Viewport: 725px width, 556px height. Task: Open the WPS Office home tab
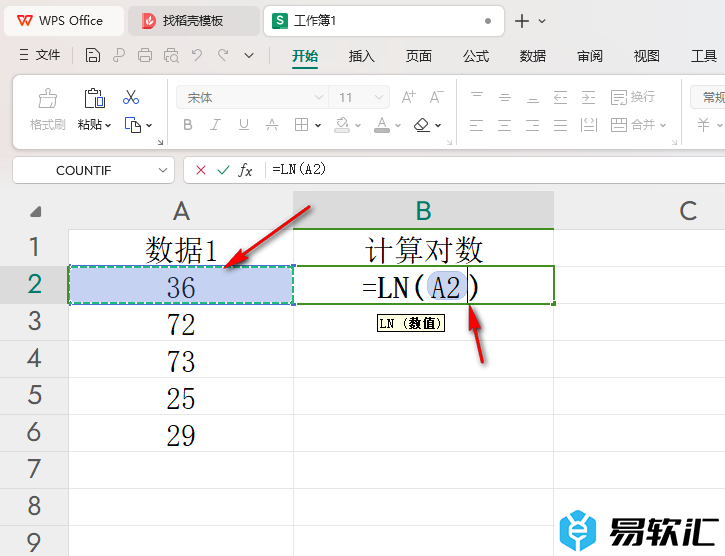64,21
